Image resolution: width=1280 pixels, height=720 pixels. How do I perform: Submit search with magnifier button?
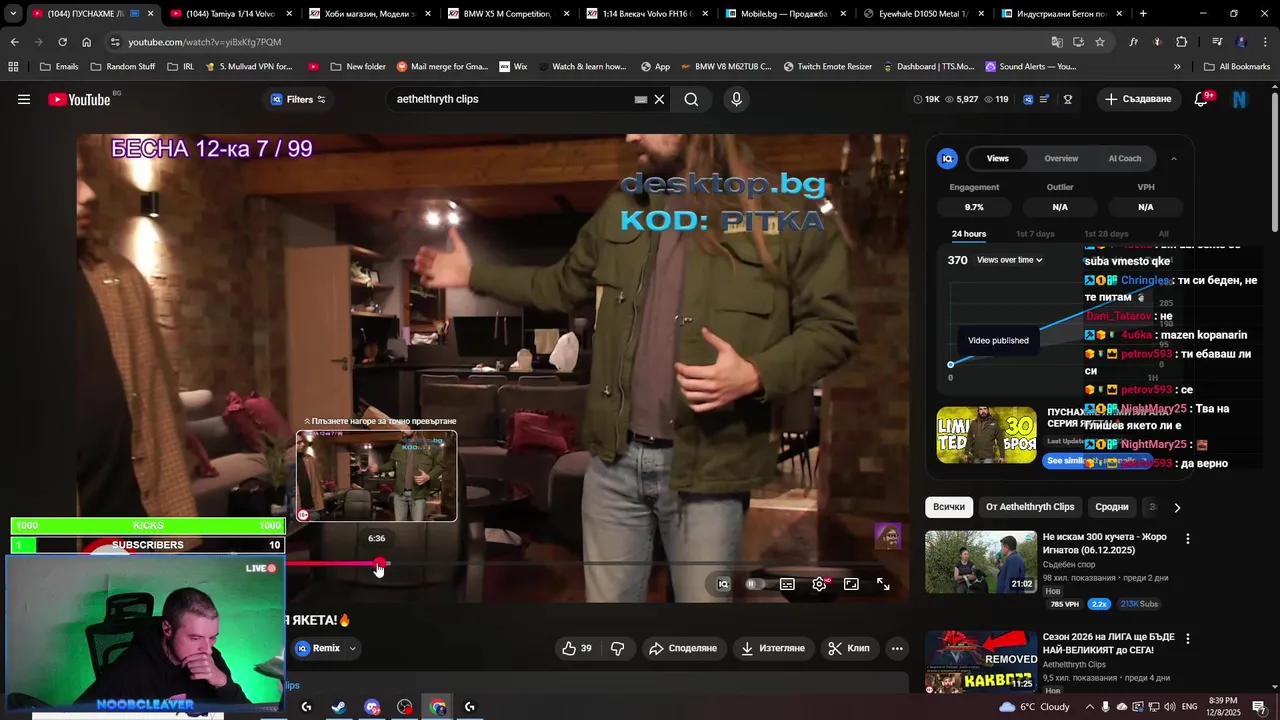(691, 99)
